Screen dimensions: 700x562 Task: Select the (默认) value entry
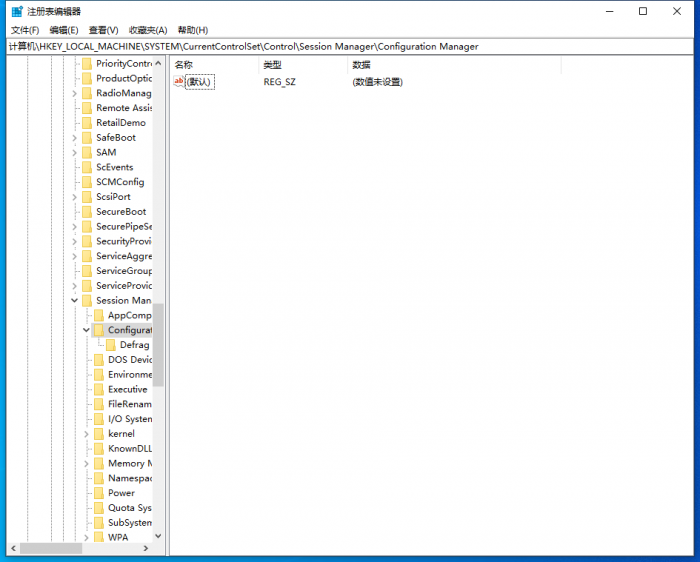click(200, 82)
